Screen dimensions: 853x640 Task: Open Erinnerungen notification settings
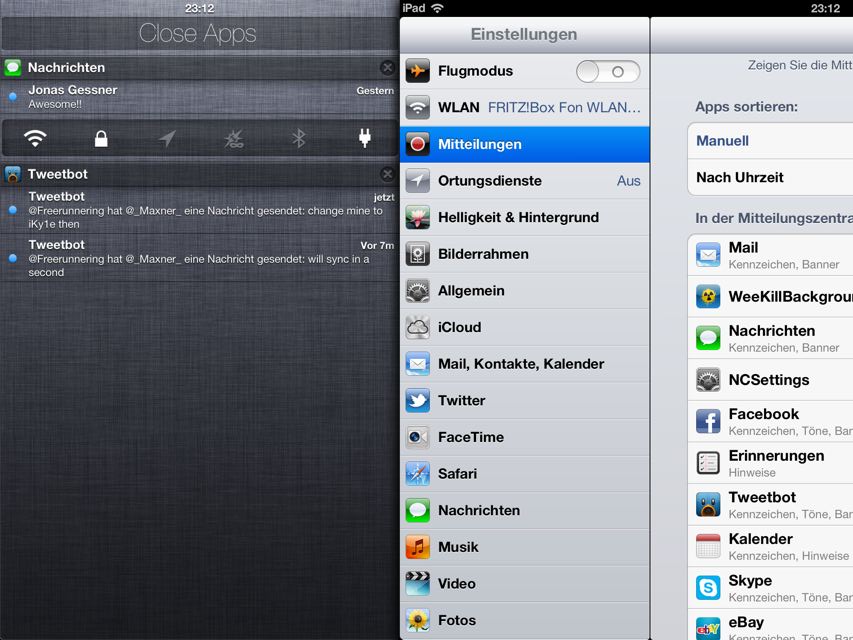(770, 463)
